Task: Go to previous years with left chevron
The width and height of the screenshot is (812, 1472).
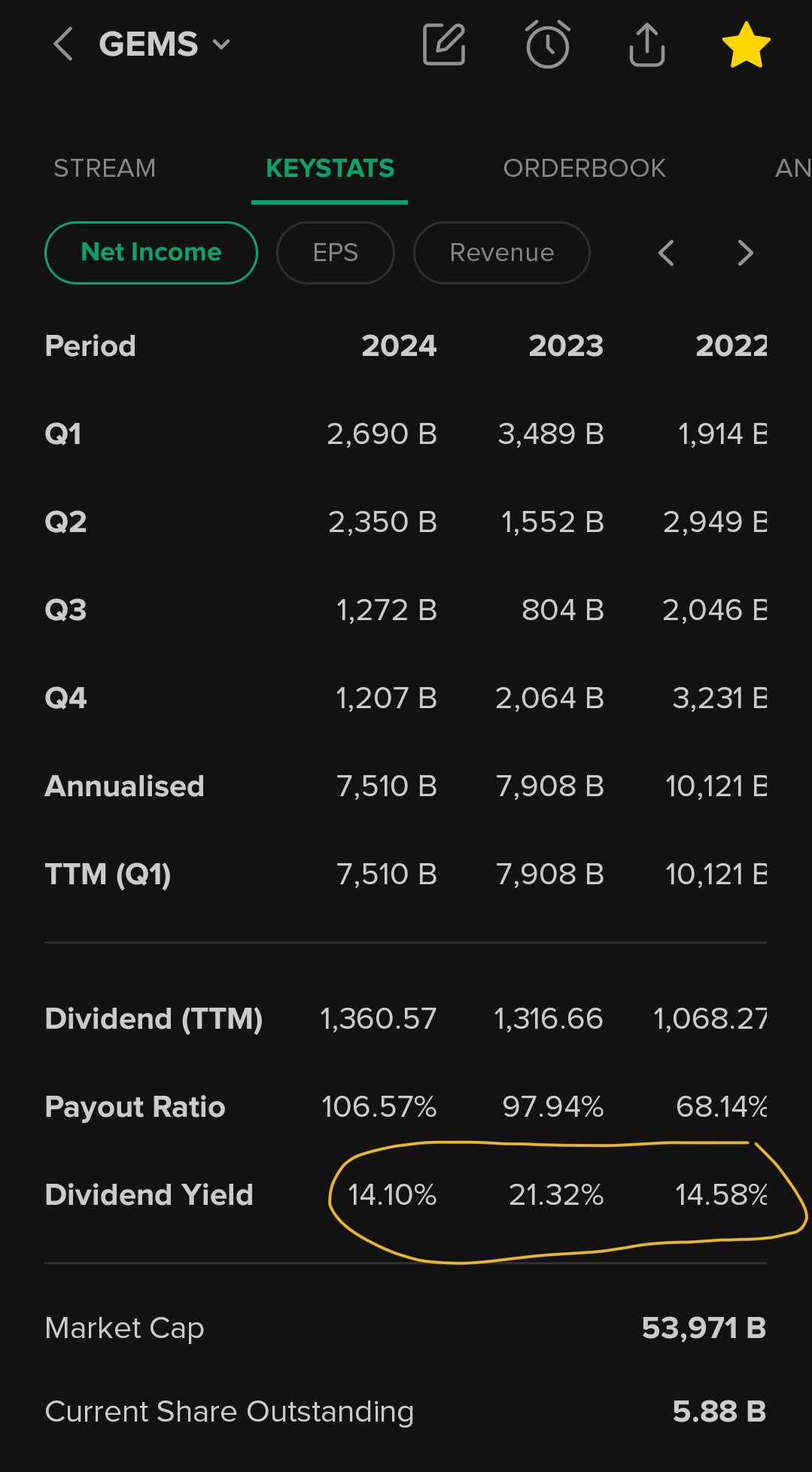Action: 666,253
